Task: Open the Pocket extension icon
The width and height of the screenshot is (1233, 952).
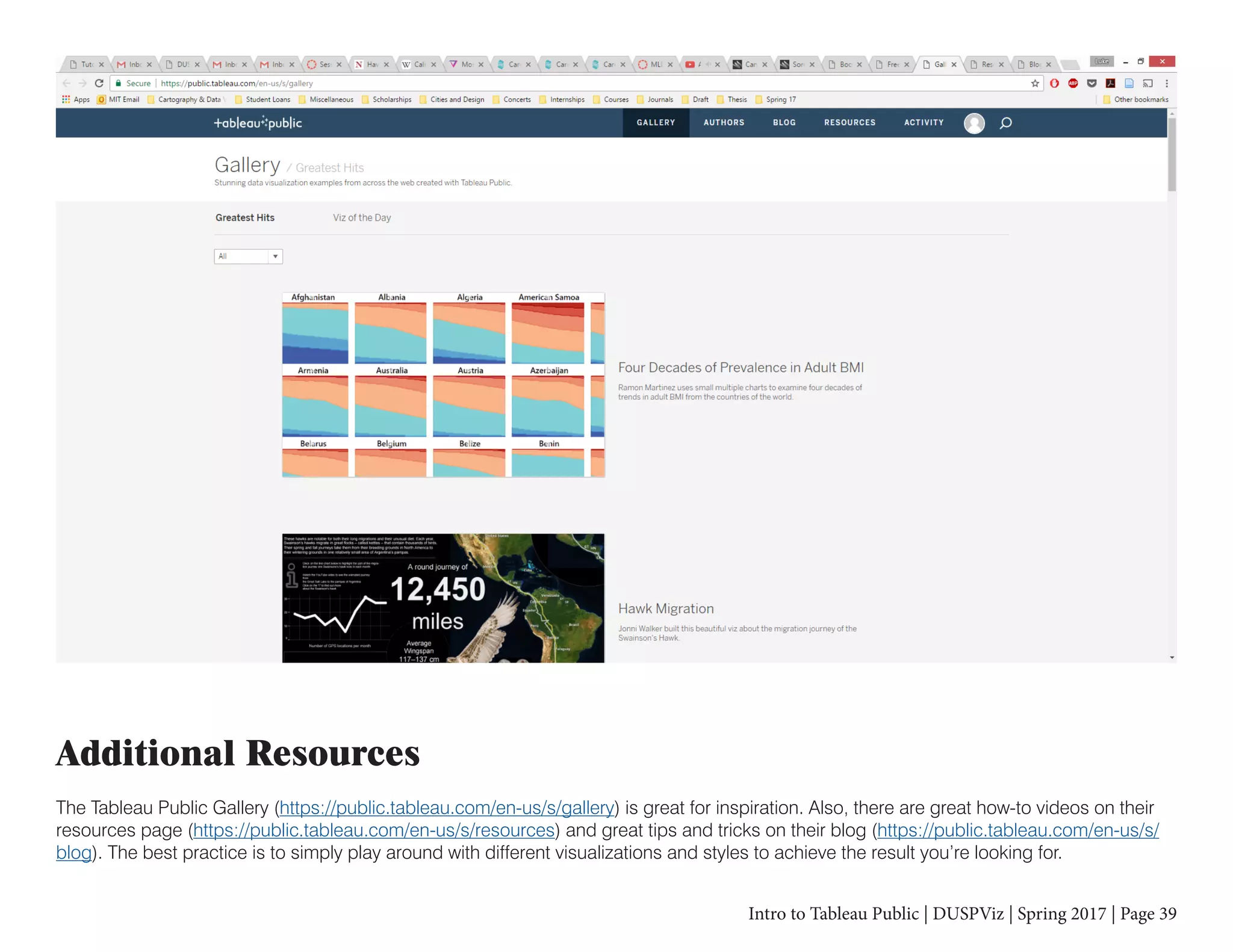Action: tap(1092, 83)
